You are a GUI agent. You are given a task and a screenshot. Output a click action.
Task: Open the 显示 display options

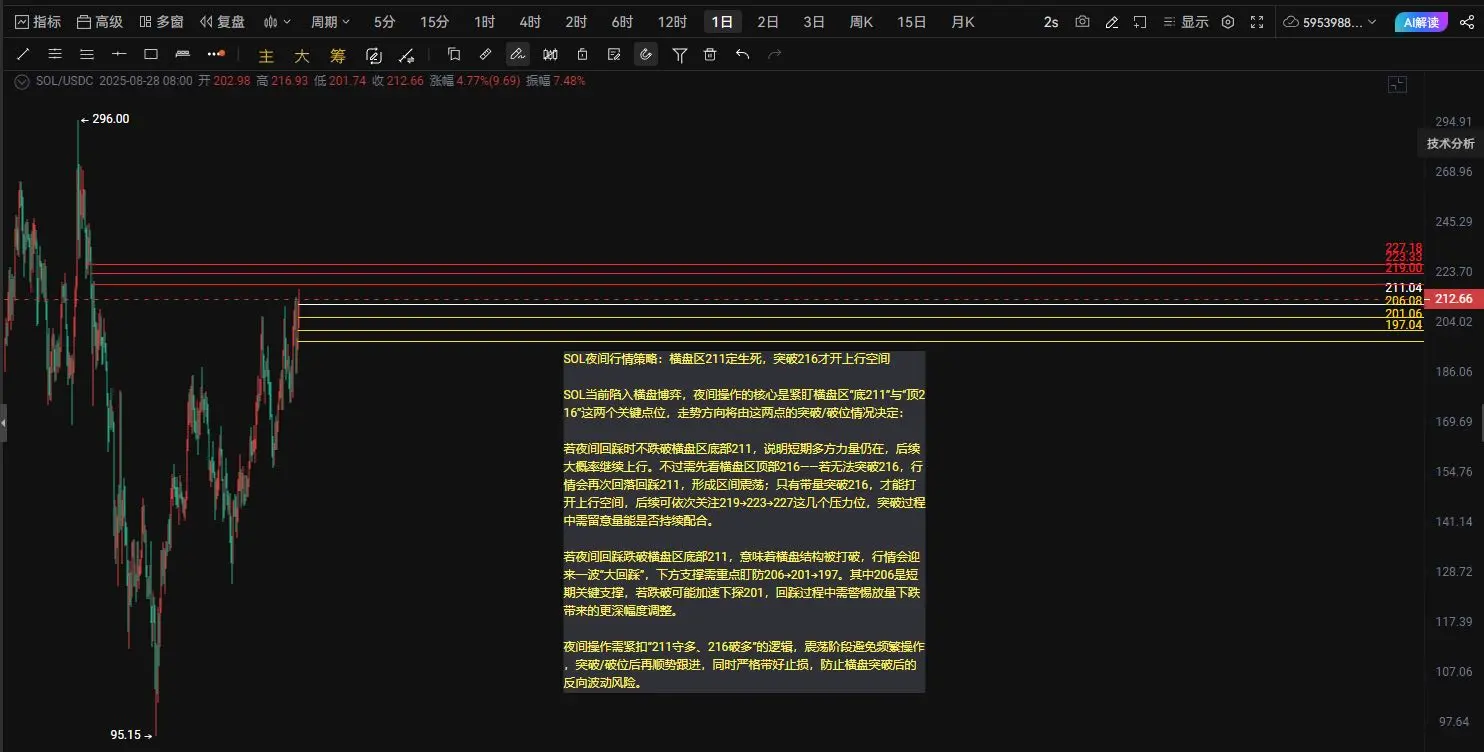point(1185,21)
